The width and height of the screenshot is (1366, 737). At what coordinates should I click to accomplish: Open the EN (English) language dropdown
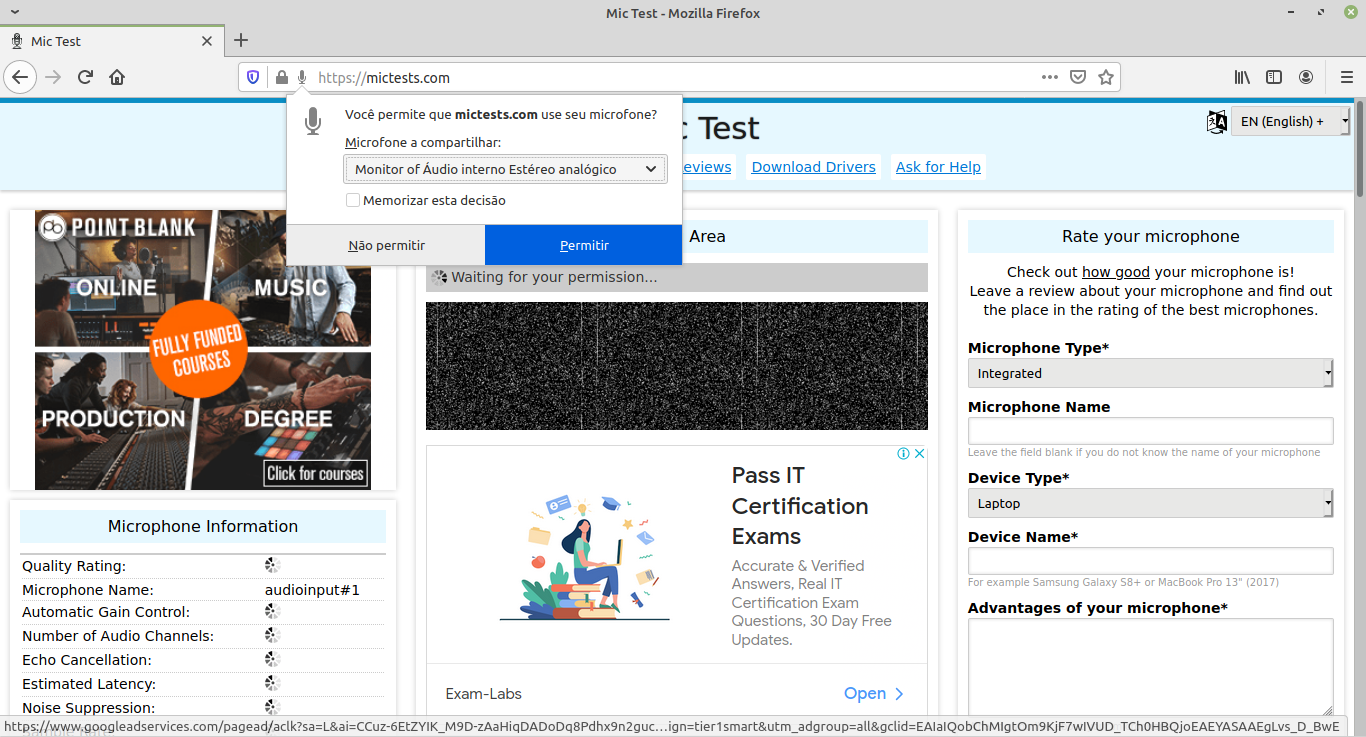[x=1290, y=121]
